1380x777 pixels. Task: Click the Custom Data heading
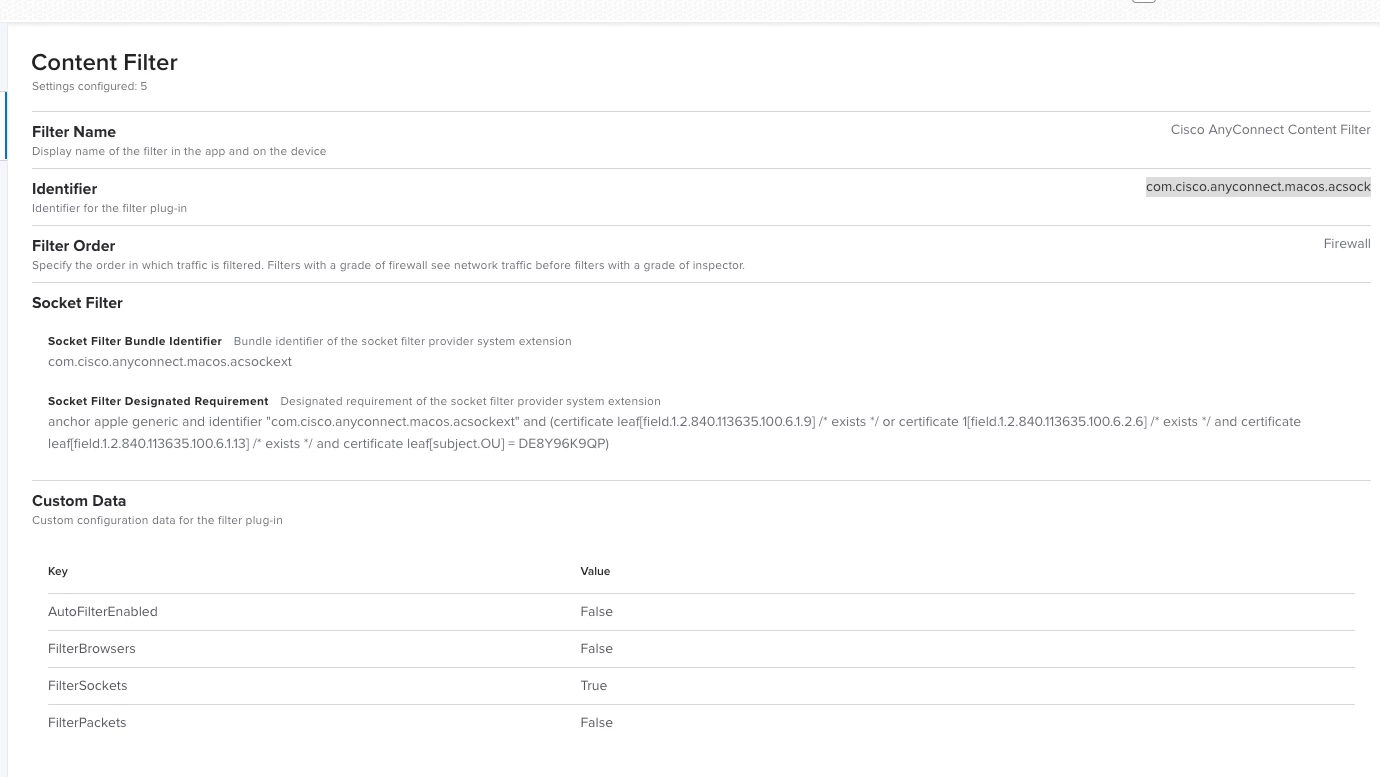coord(79,501)
